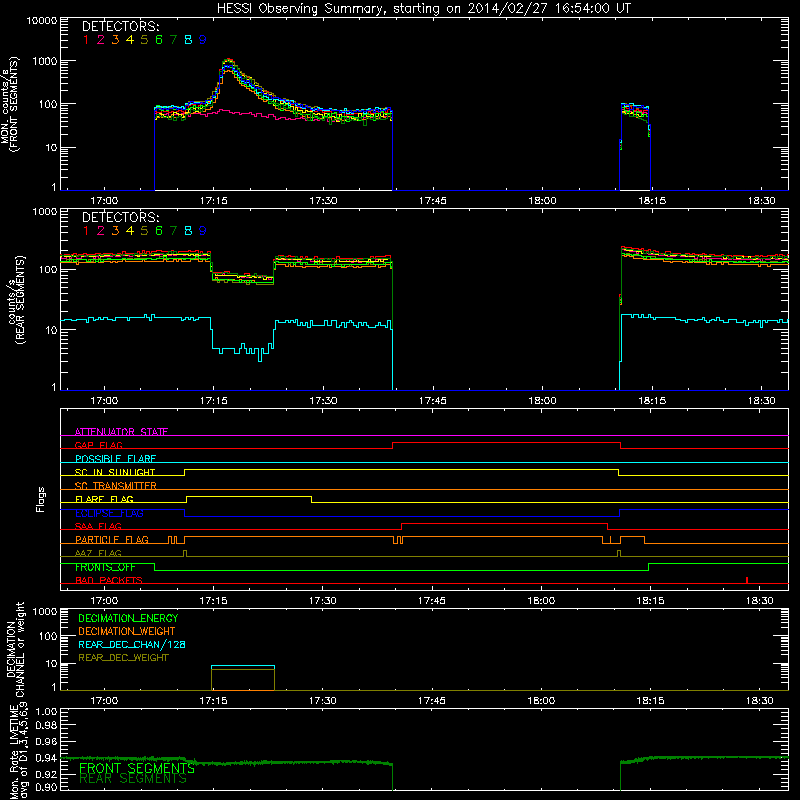800x800 pixels.
Task: Click the 18:00 tick label under the rear segments plot
Action: click(542, 401)
